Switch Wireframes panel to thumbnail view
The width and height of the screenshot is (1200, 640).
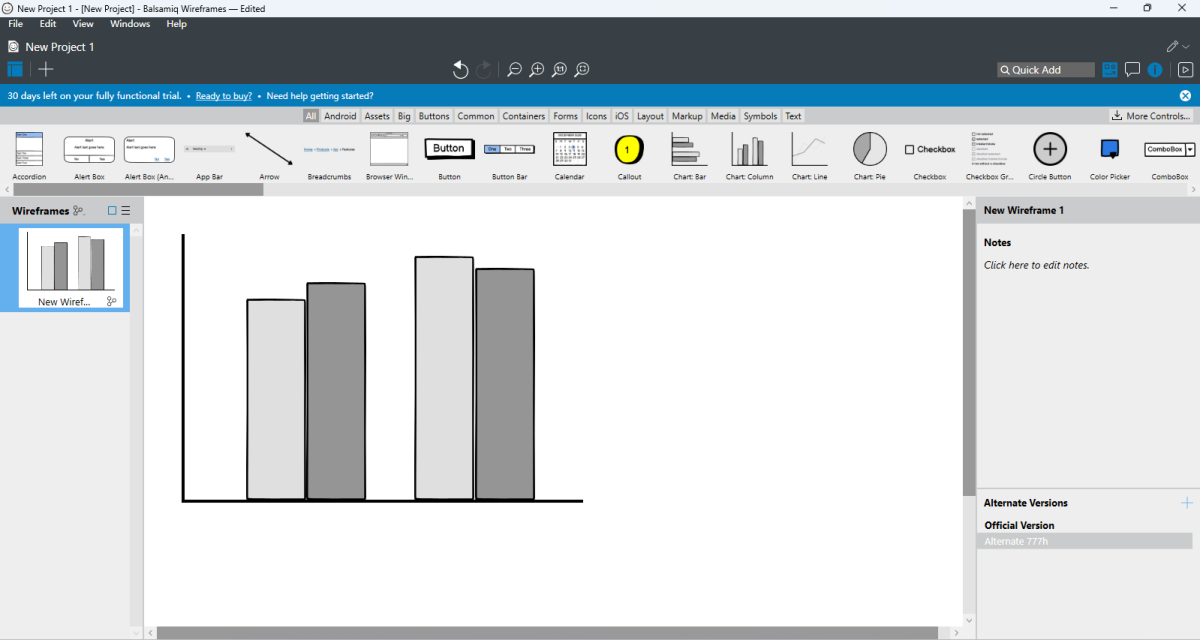(x=112, y=211)
